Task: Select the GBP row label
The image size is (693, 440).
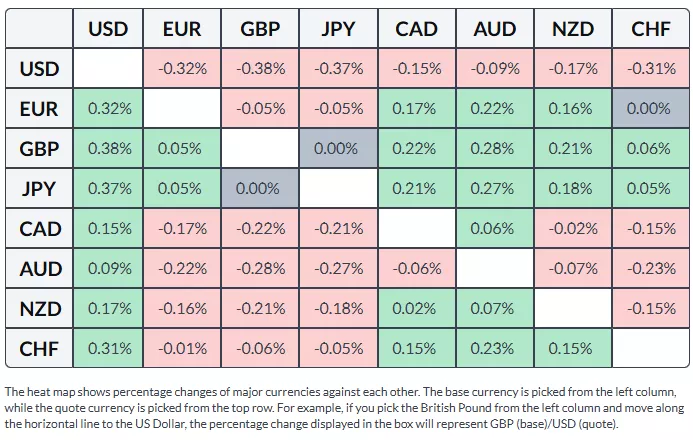Action: point(40,149)
